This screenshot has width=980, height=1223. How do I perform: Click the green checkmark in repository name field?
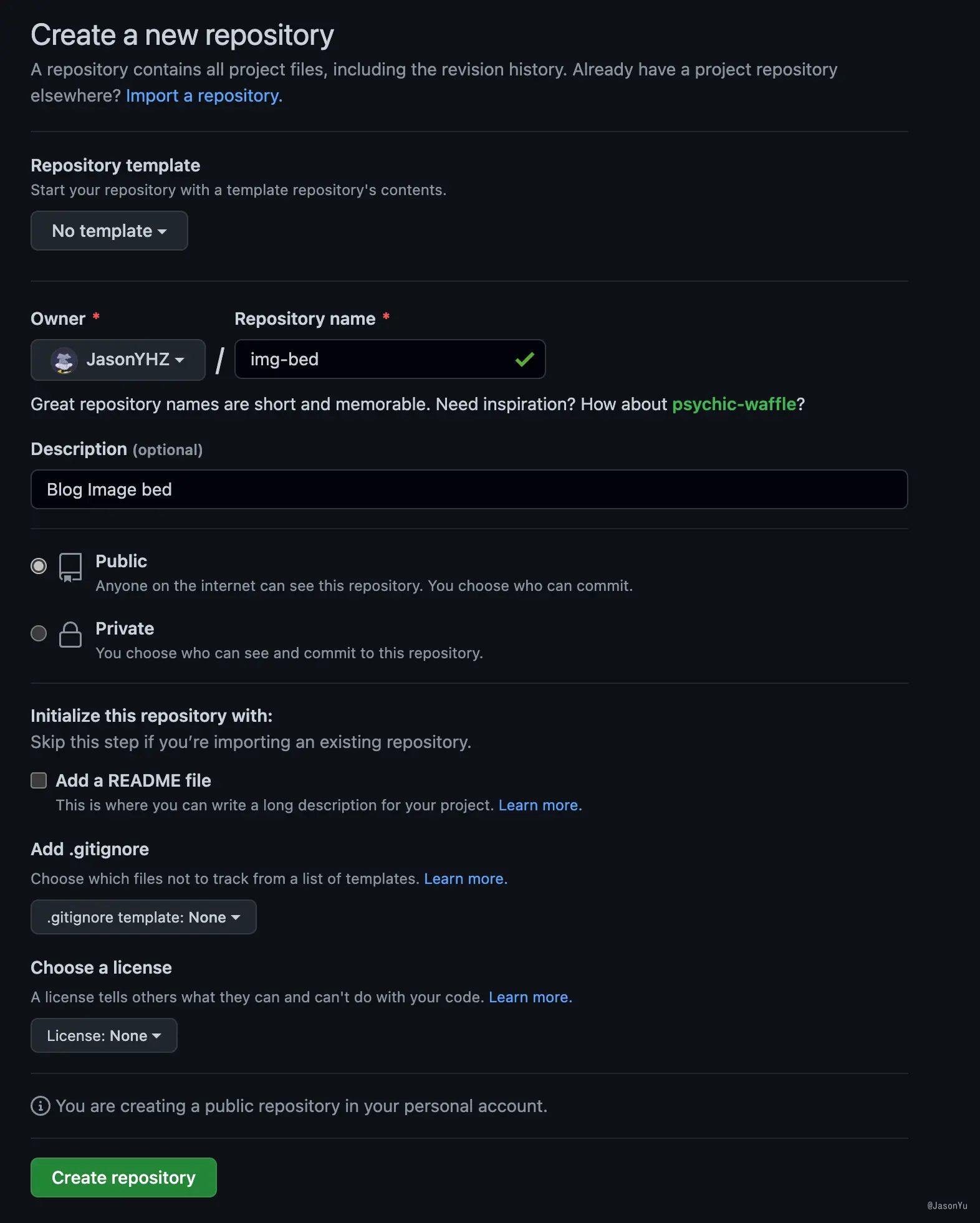coord(524,360)
